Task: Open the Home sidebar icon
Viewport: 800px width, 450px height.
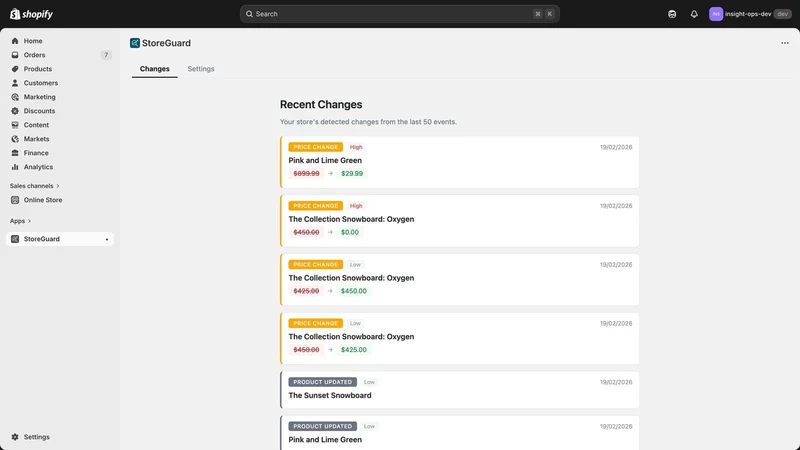Action: [15, 41]
